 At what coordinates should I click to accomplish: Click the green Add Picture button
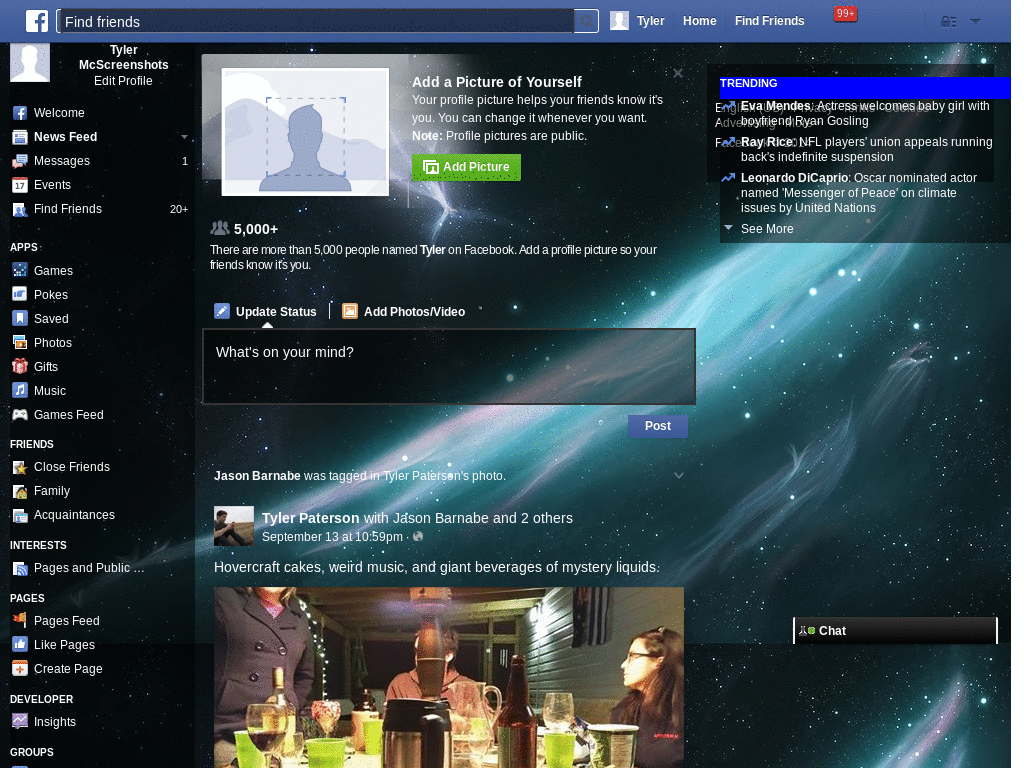pyautogui.click(x=466, y=167)
